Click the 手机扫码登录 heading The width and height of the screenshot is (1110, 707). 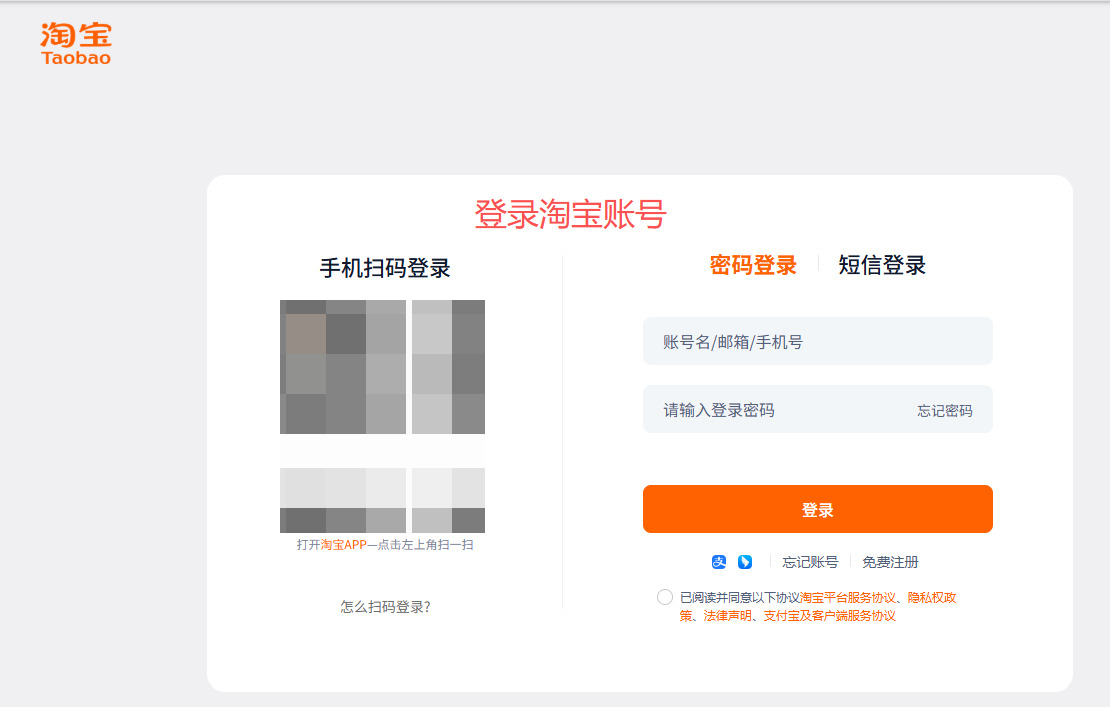(385, 268)
